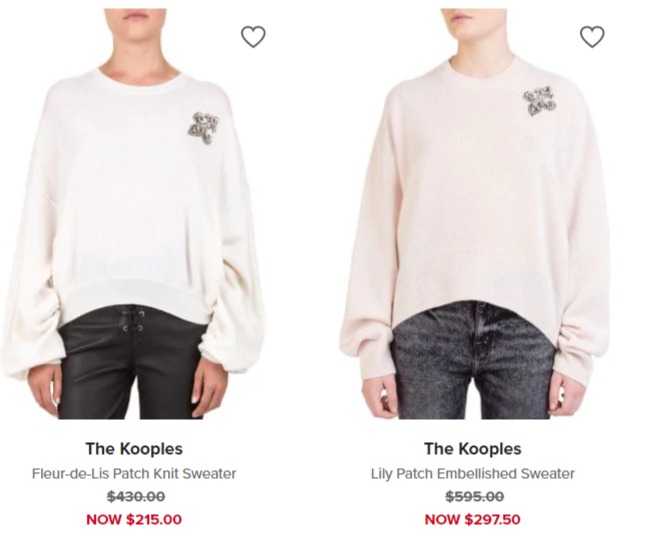
Task: Open Lily Patch Embellished Sweater title link
Action: (x=473, y=474)
